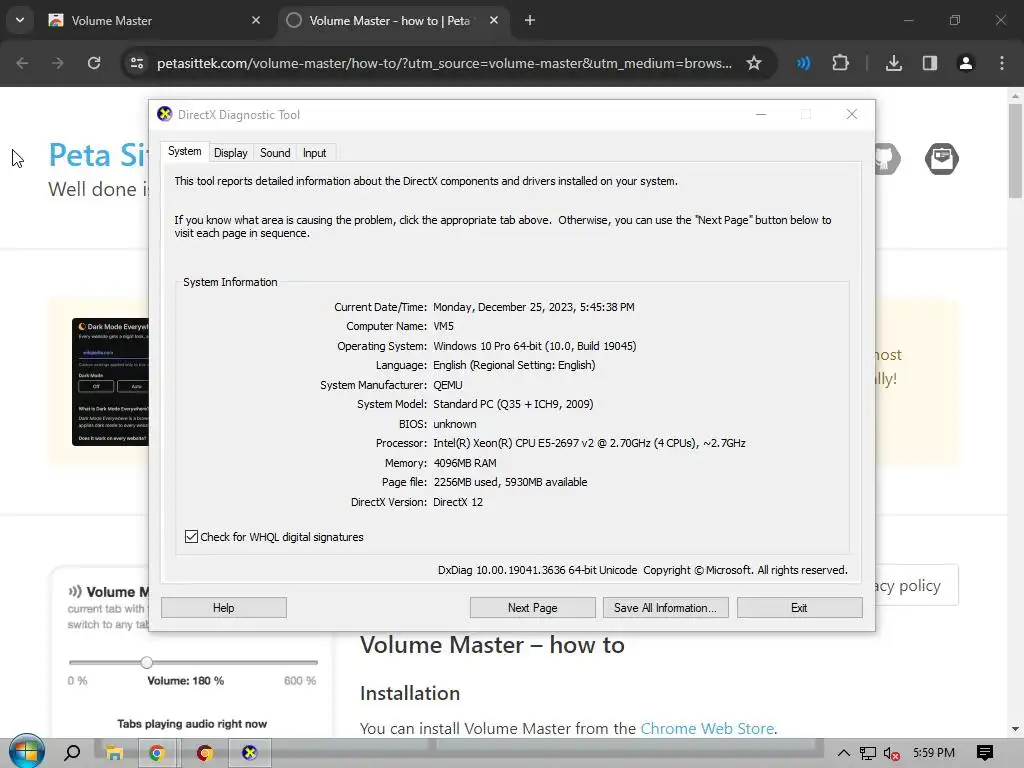The height and width of the screenshot is (768, 1024).
Task: Click the site information icon in address bar
Action: (x=137, y=63)
